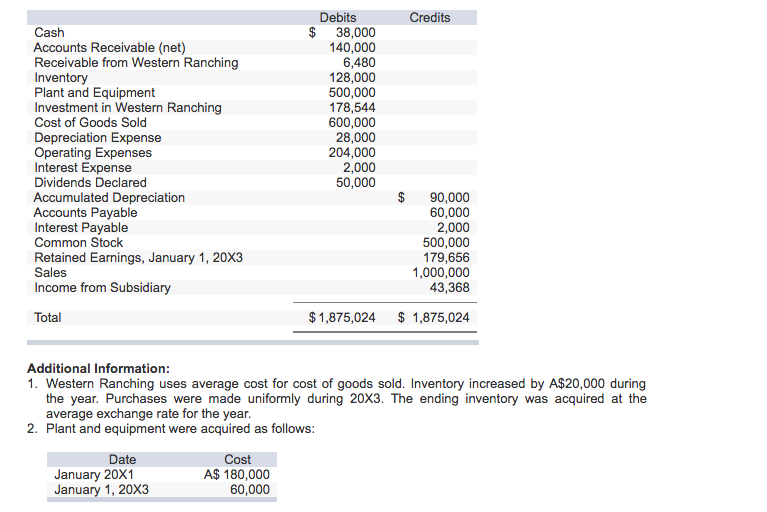Image resolution: width=767 pixels, height=512 pixels.
Task: Select Retained Earnings, January 1, 20X3 label
Action: click(x=138, y=257)
